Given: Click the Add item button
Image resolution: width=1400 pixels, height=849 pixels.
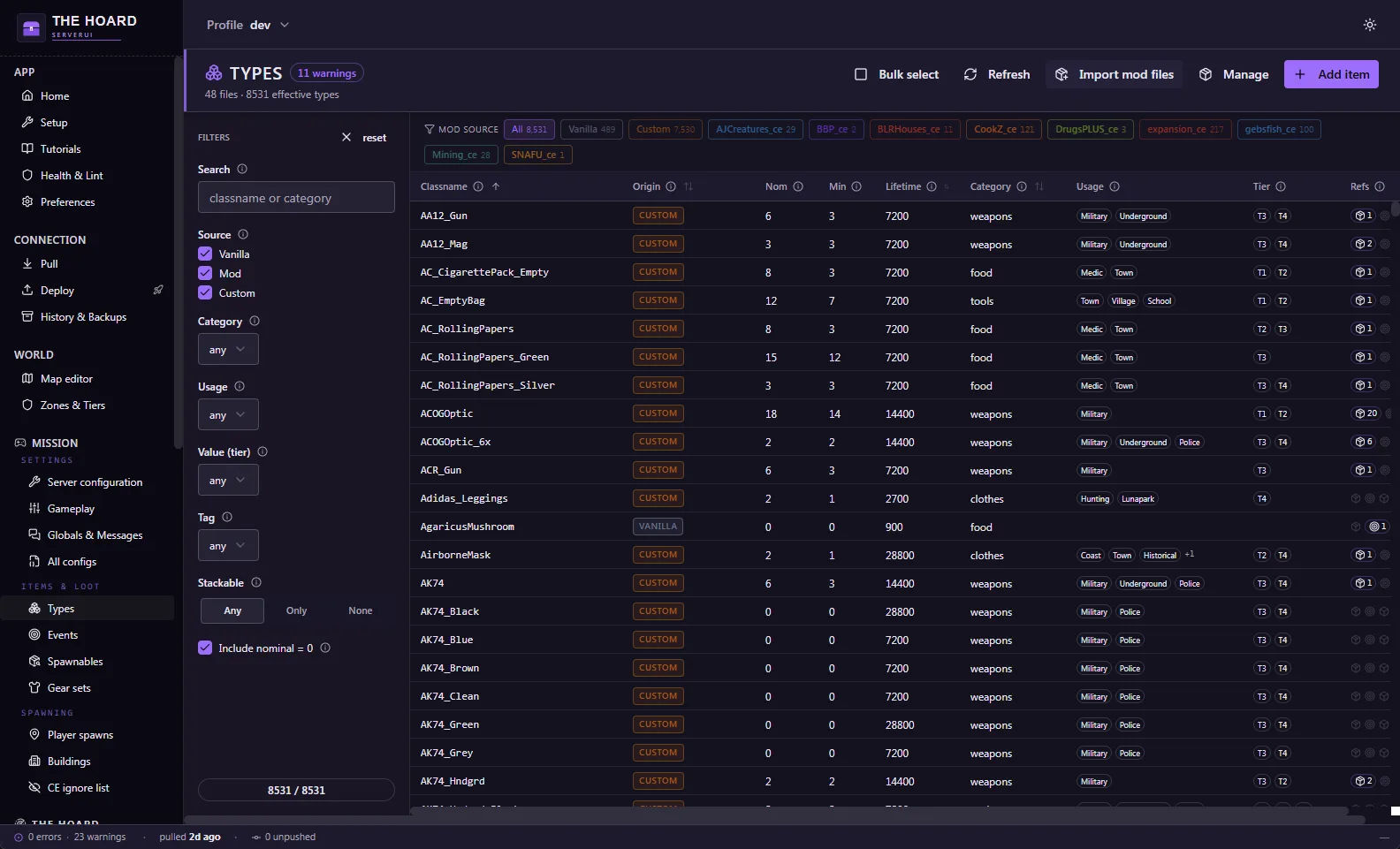Looking at the screenshot, I should tap(1331, 74).
